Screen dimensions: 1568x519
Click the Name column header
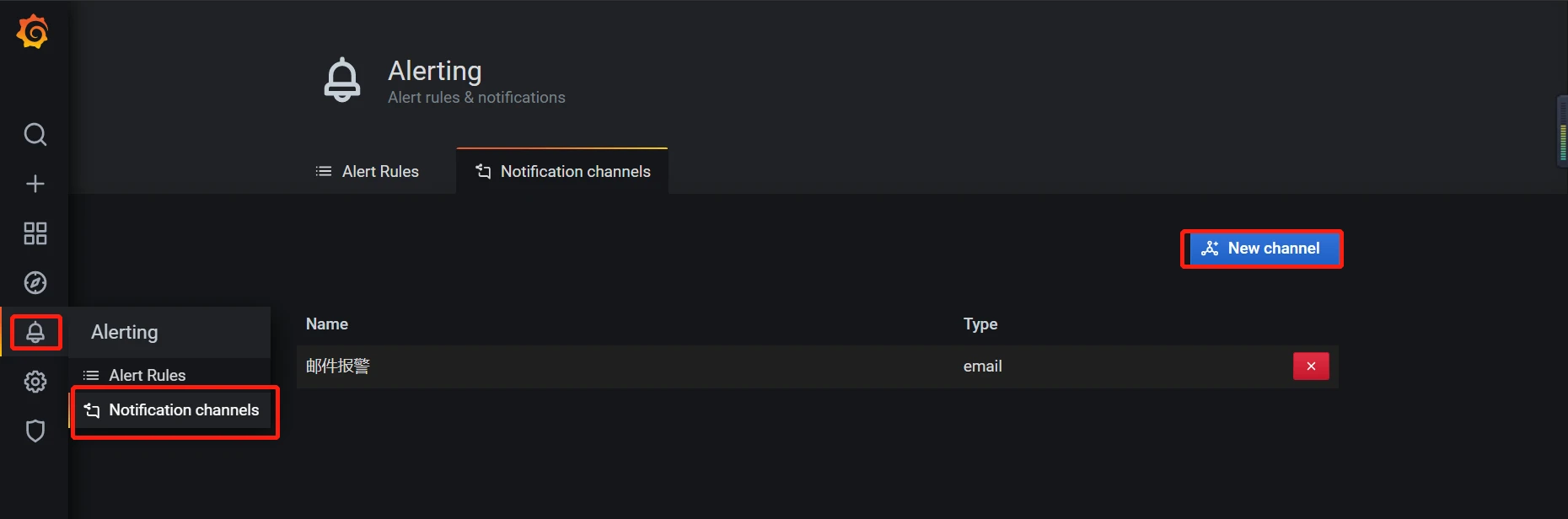(327, 324)
